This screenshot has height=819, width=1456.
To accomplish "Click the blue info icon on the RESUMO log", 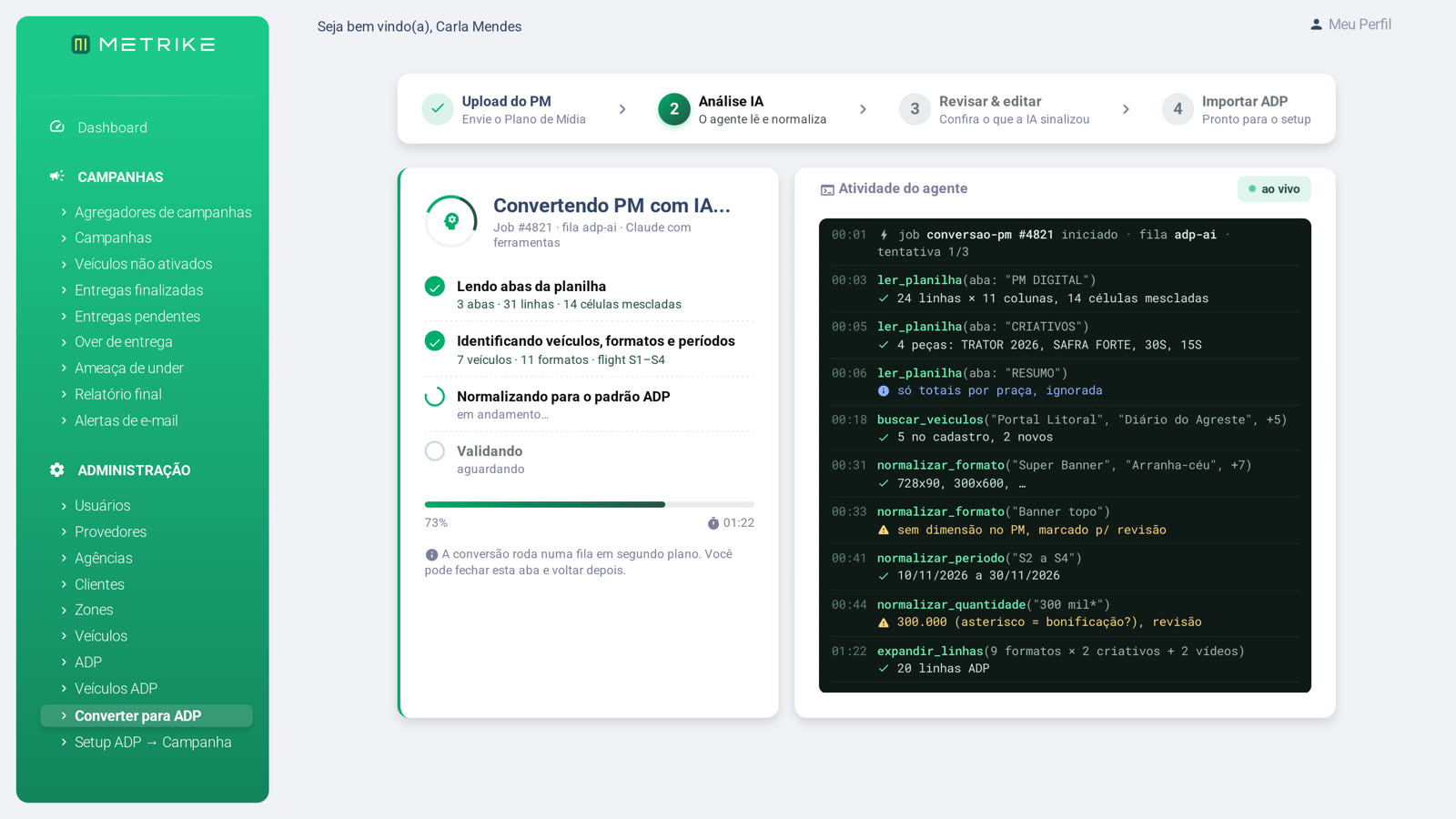I will point(884,390).
